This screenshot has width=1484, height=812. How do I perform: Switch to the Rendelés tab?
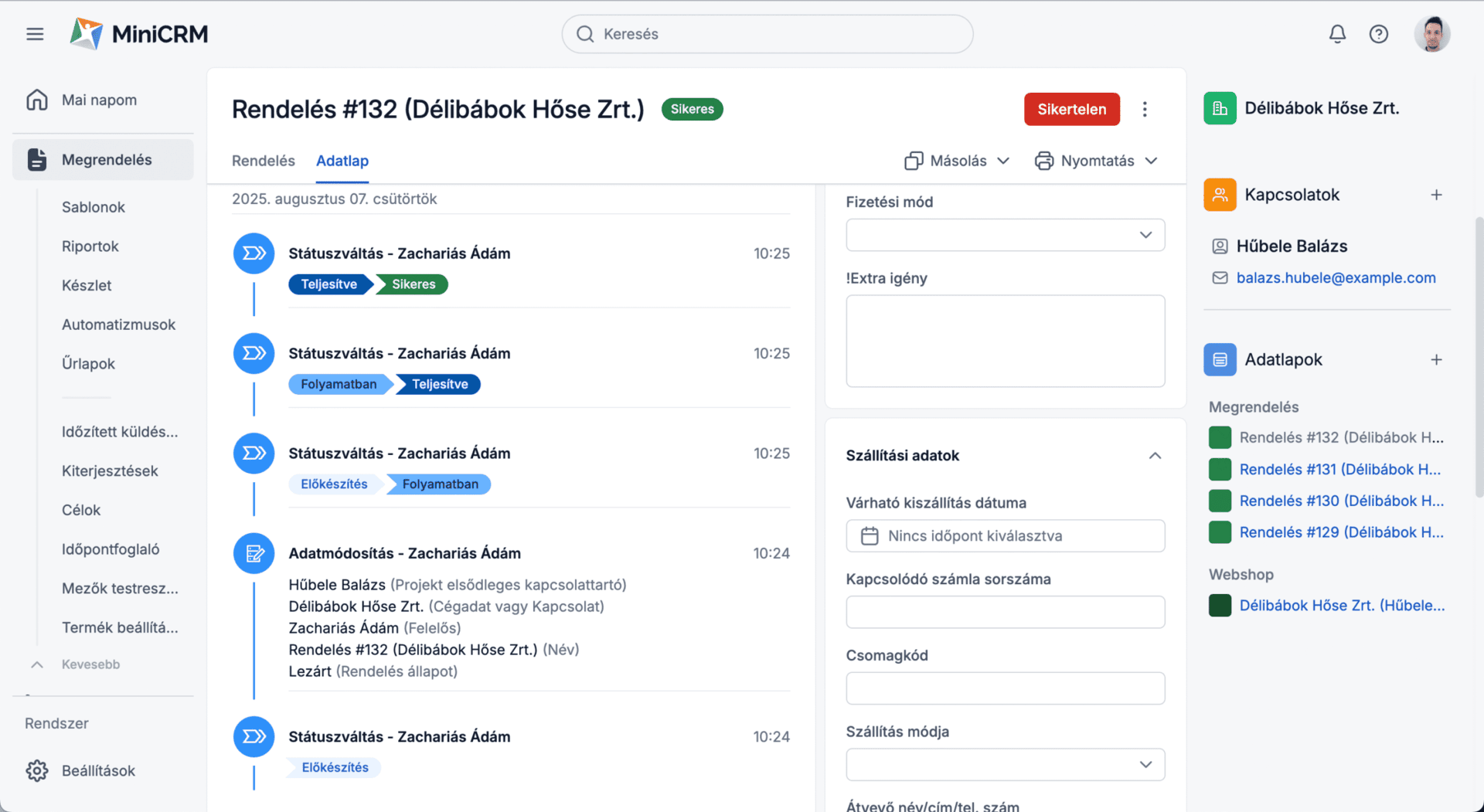click(264, 161)
